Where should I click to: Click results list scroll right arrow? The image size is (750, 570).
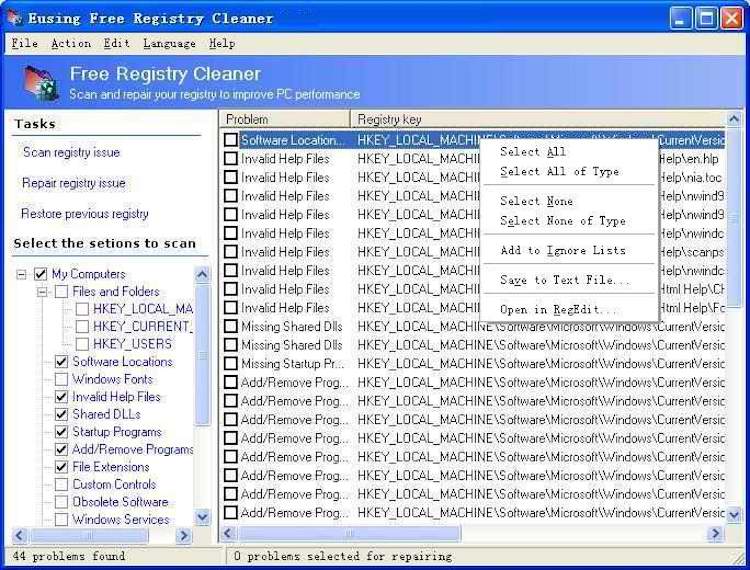pyautogui.click(x=716, y=534)
